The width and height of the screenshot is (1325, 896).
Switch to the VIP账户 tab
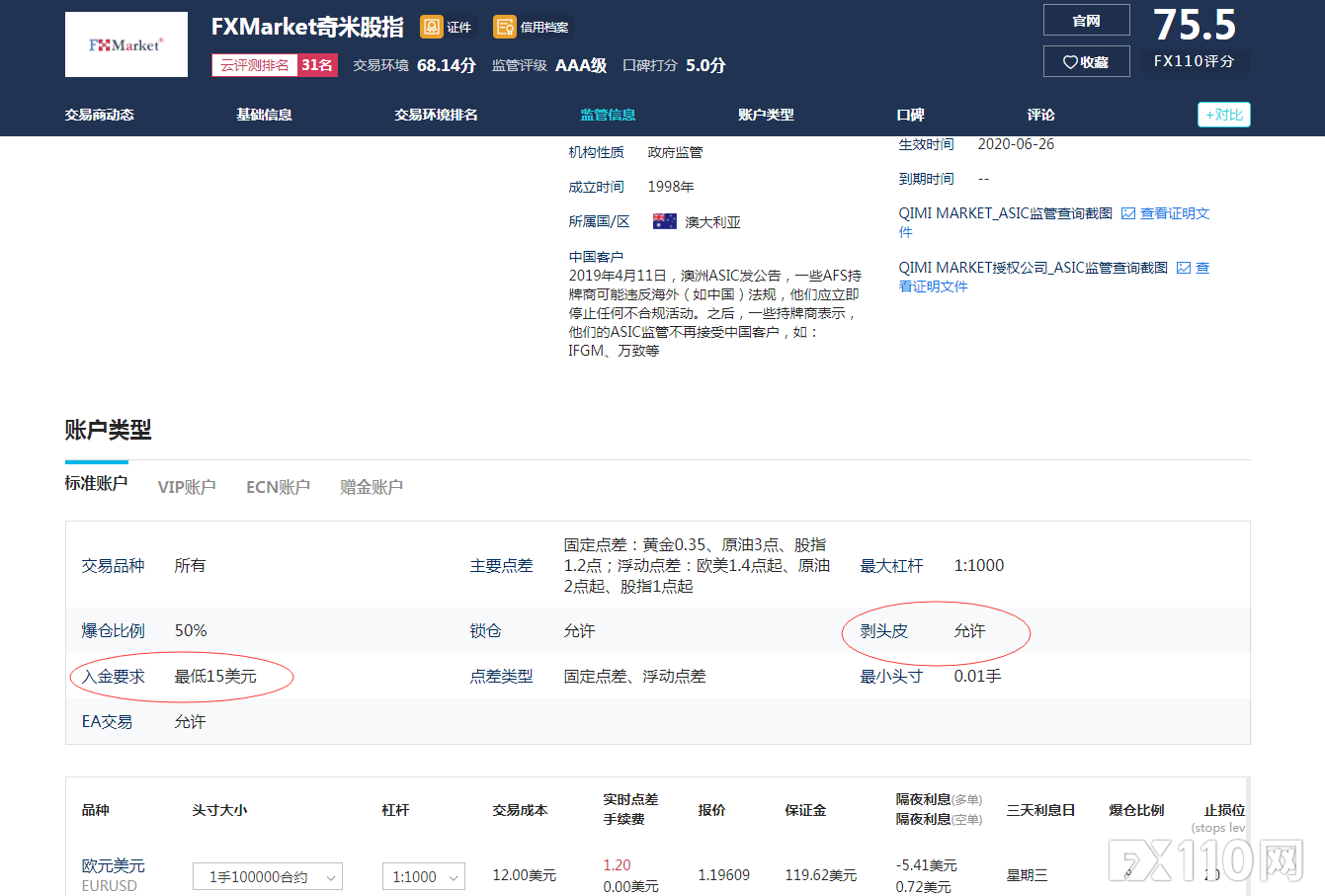coord(187,487)
